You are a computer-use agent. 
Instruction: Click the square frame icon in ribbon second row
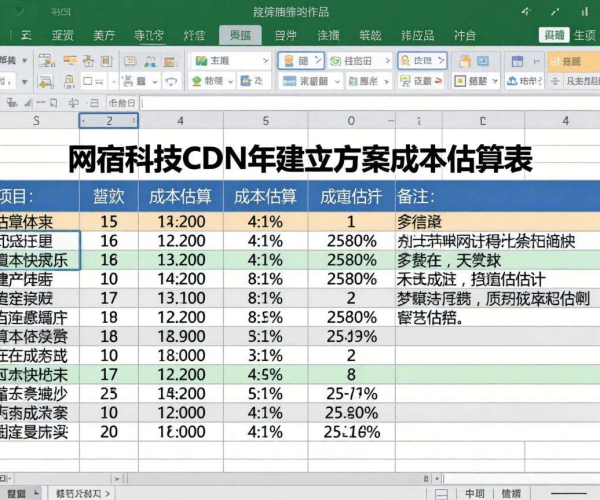[460, 81]
